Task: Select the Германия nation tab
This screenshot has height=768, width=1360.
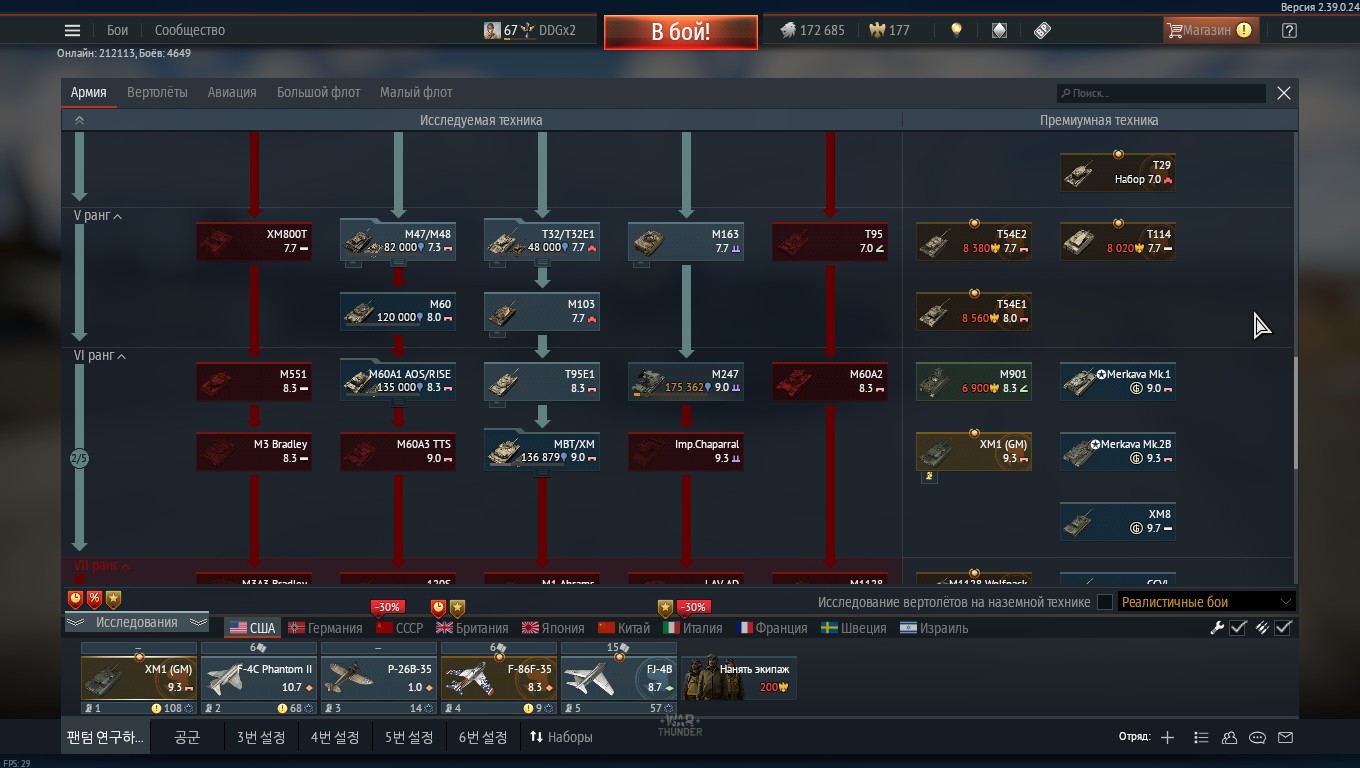Action: tap(325, 628)
